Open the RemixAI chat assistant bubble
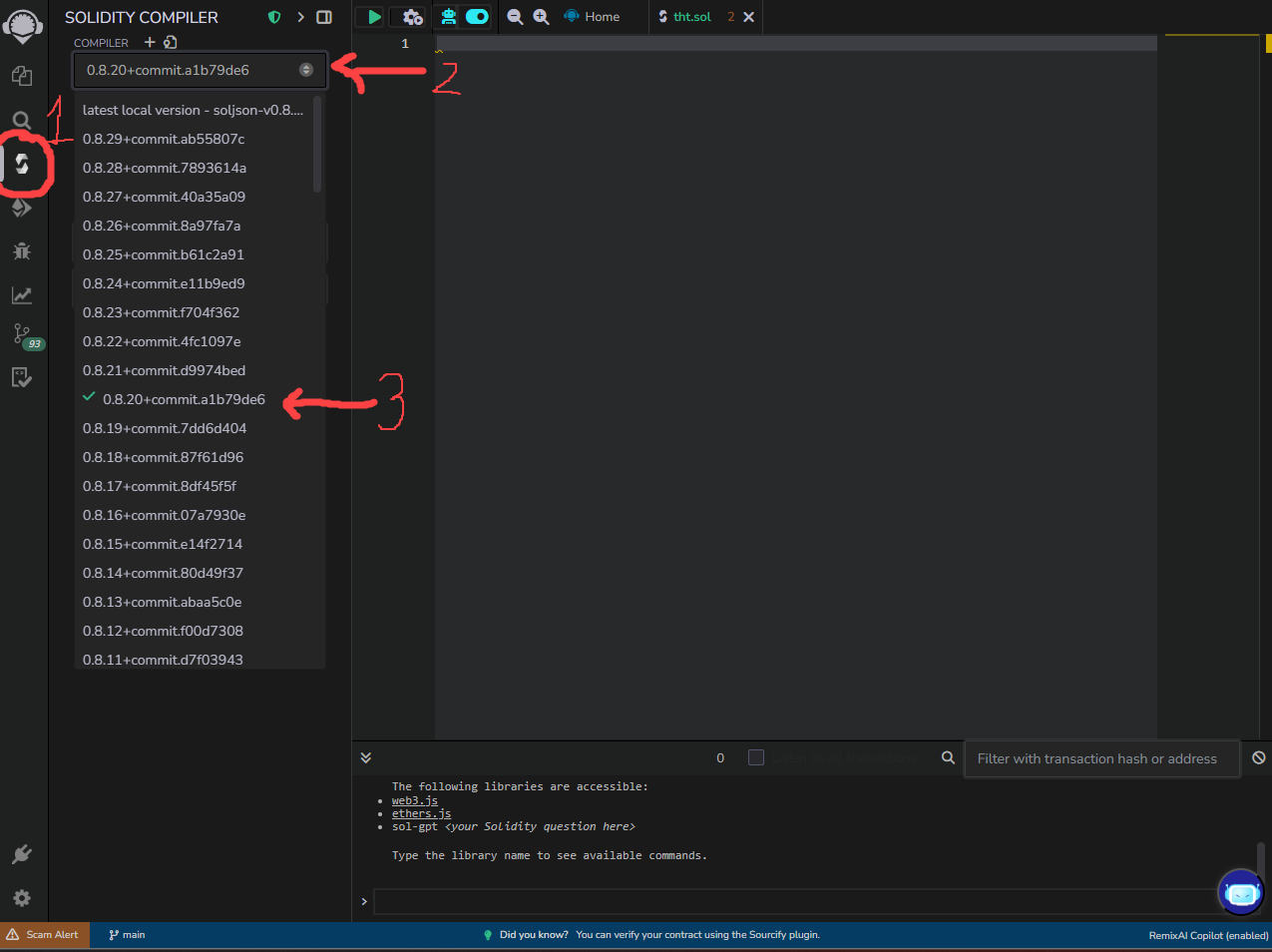 [x=1241, y=891]
